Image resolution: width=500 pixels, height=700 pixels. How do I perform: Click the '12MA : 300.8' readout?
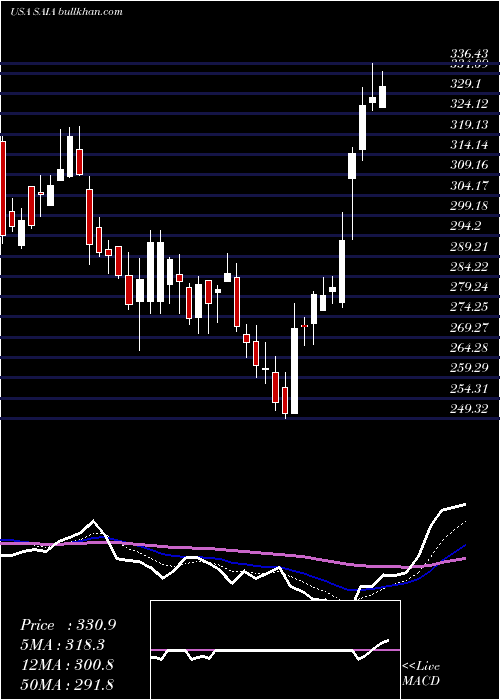tap(67, 665)
